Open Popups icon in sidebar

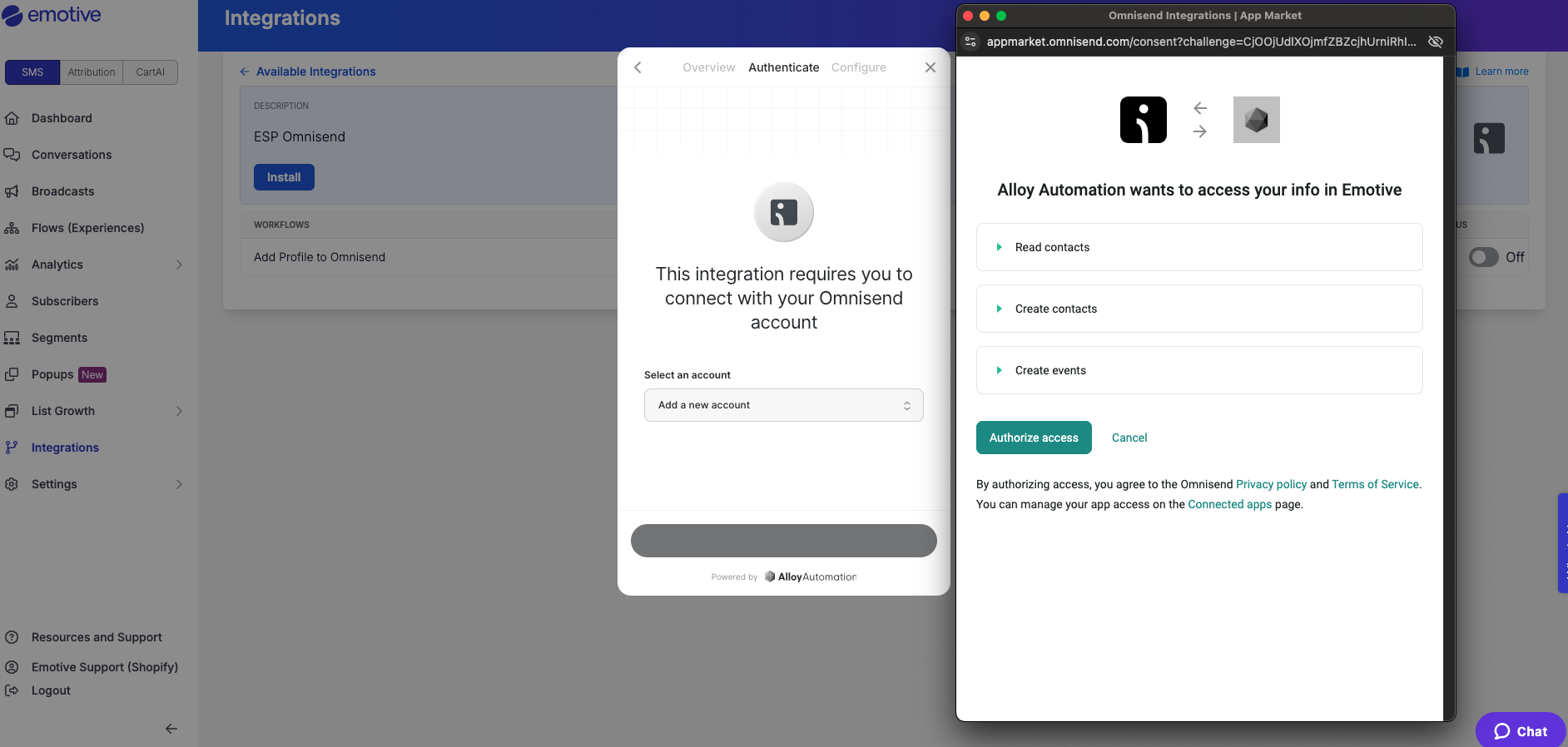click(12, 374)
